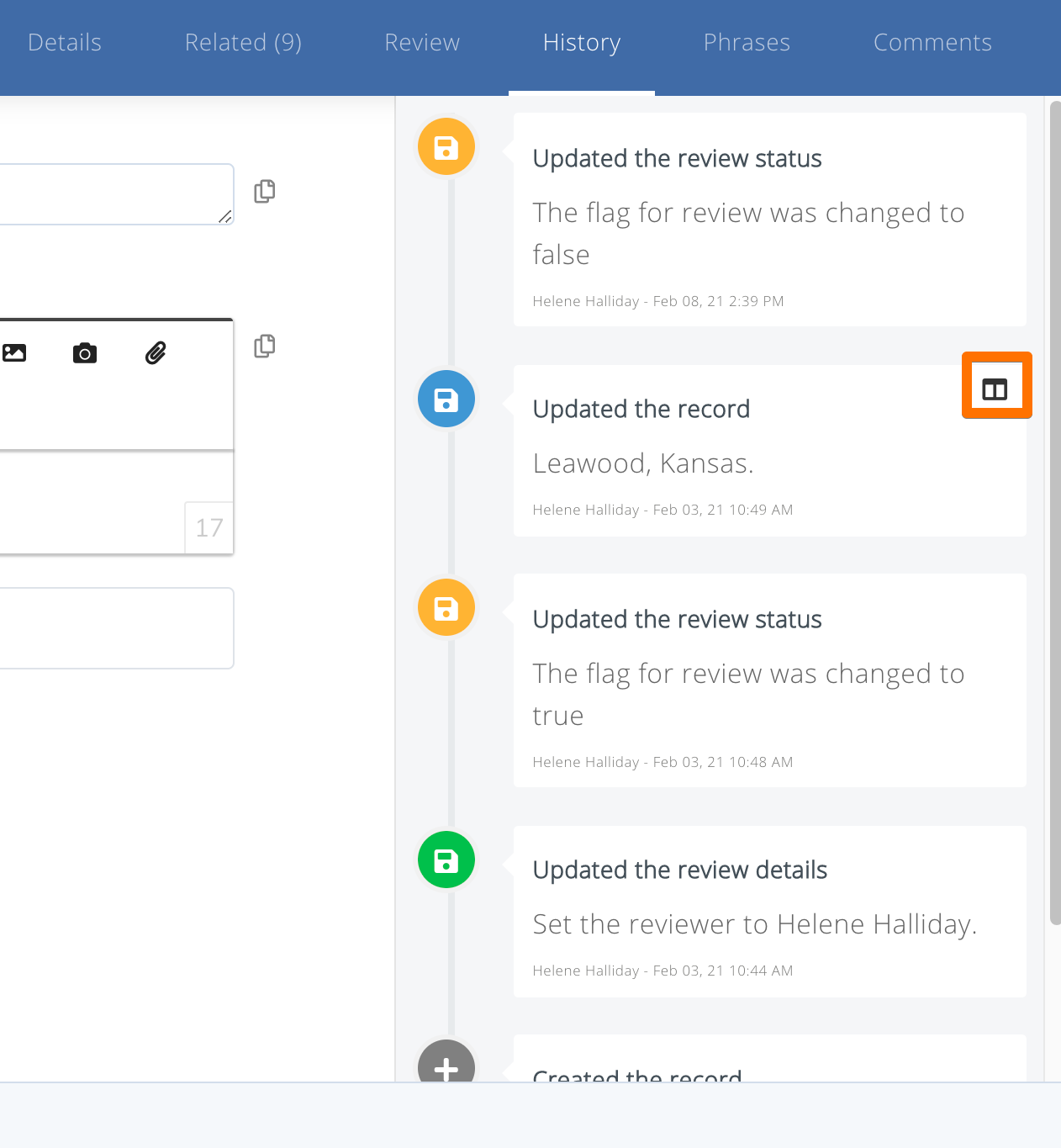Open the compare view icon on Updated the record
The height and width of the screenshot is (1148, 1061).
(995, 388)
